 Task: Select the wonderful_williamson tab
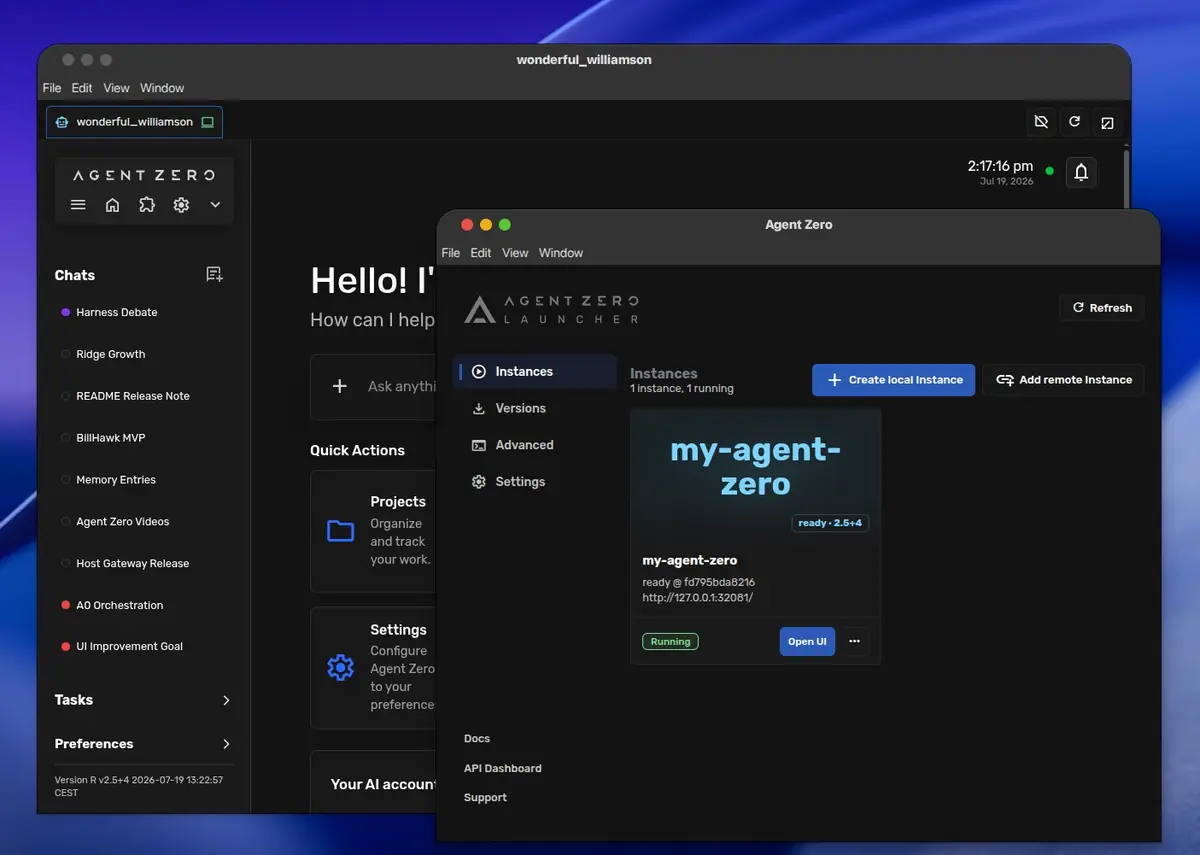click(x=134, y=122)
